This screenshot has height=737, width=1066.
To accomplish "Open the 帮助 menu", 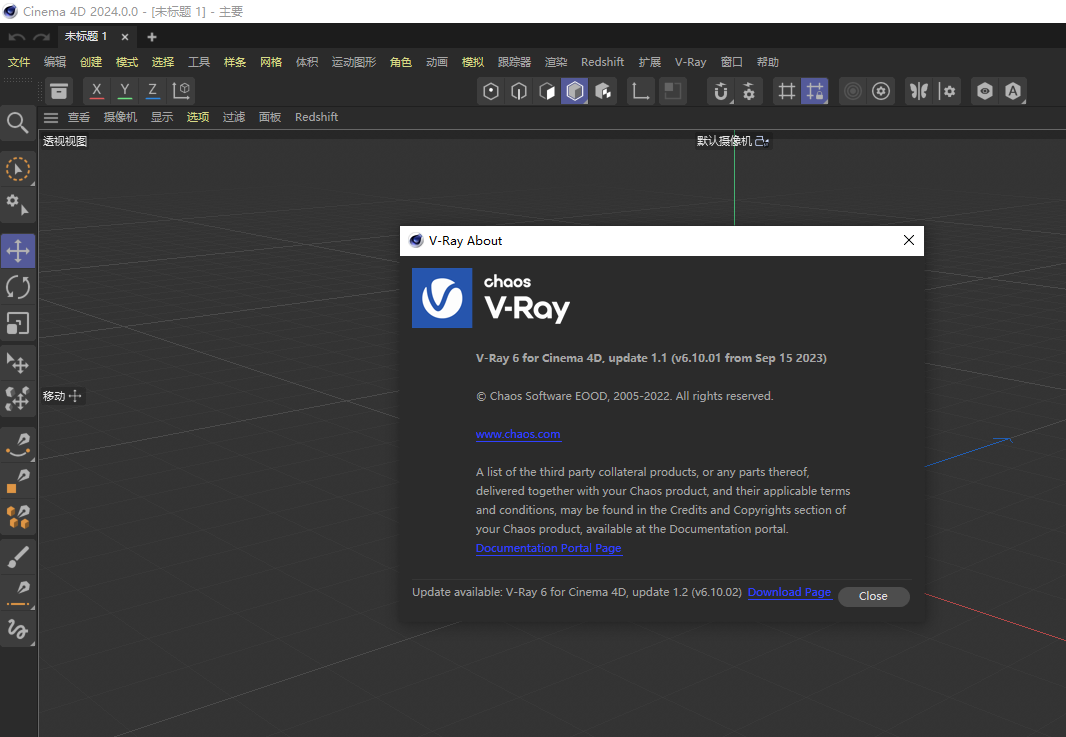I will click(x=768, y=62).
